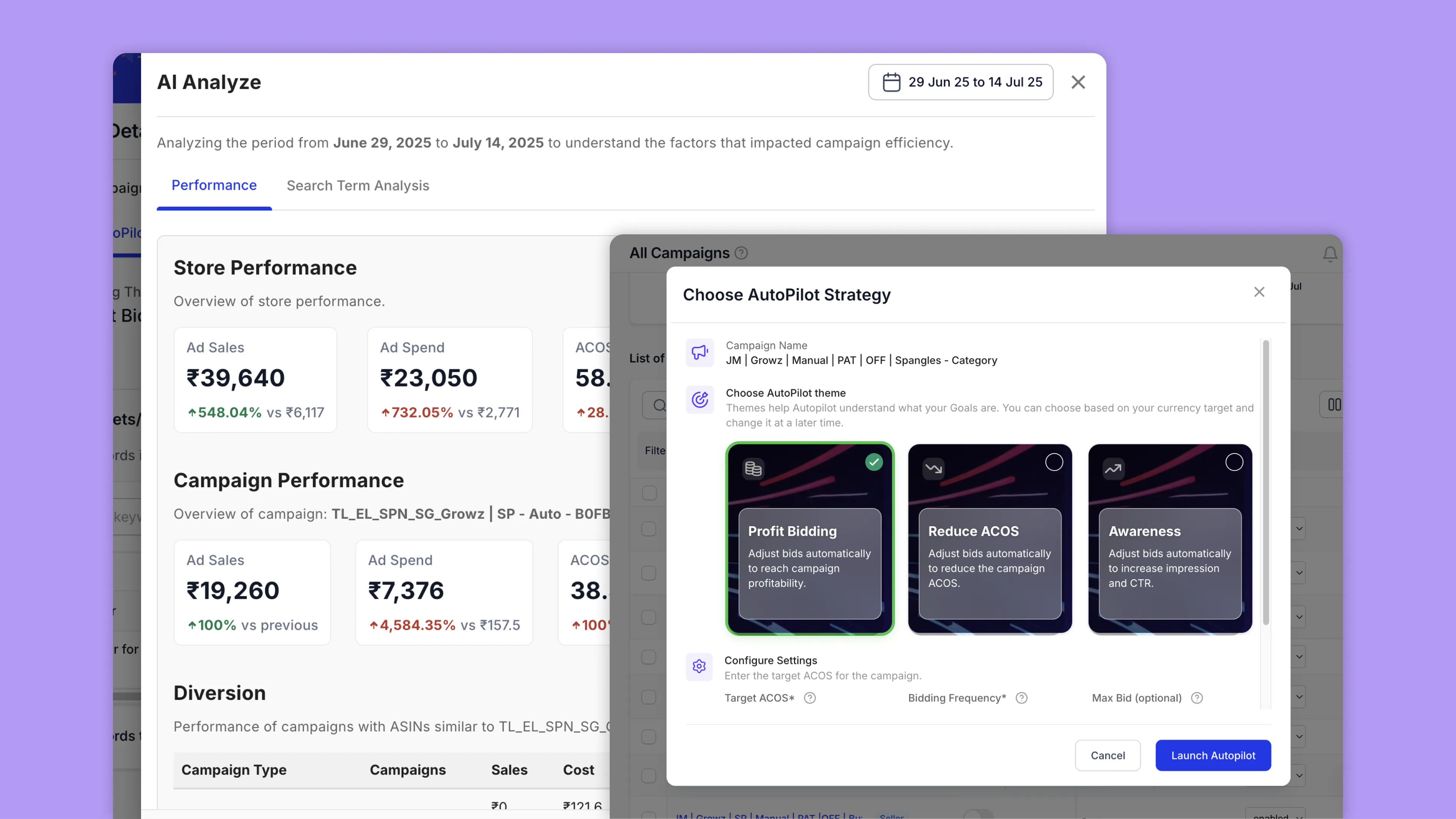This screenshot has width=1456, height=819.
Task: Select the Profit Bidding theme checkmark
Action: (874, 462)
